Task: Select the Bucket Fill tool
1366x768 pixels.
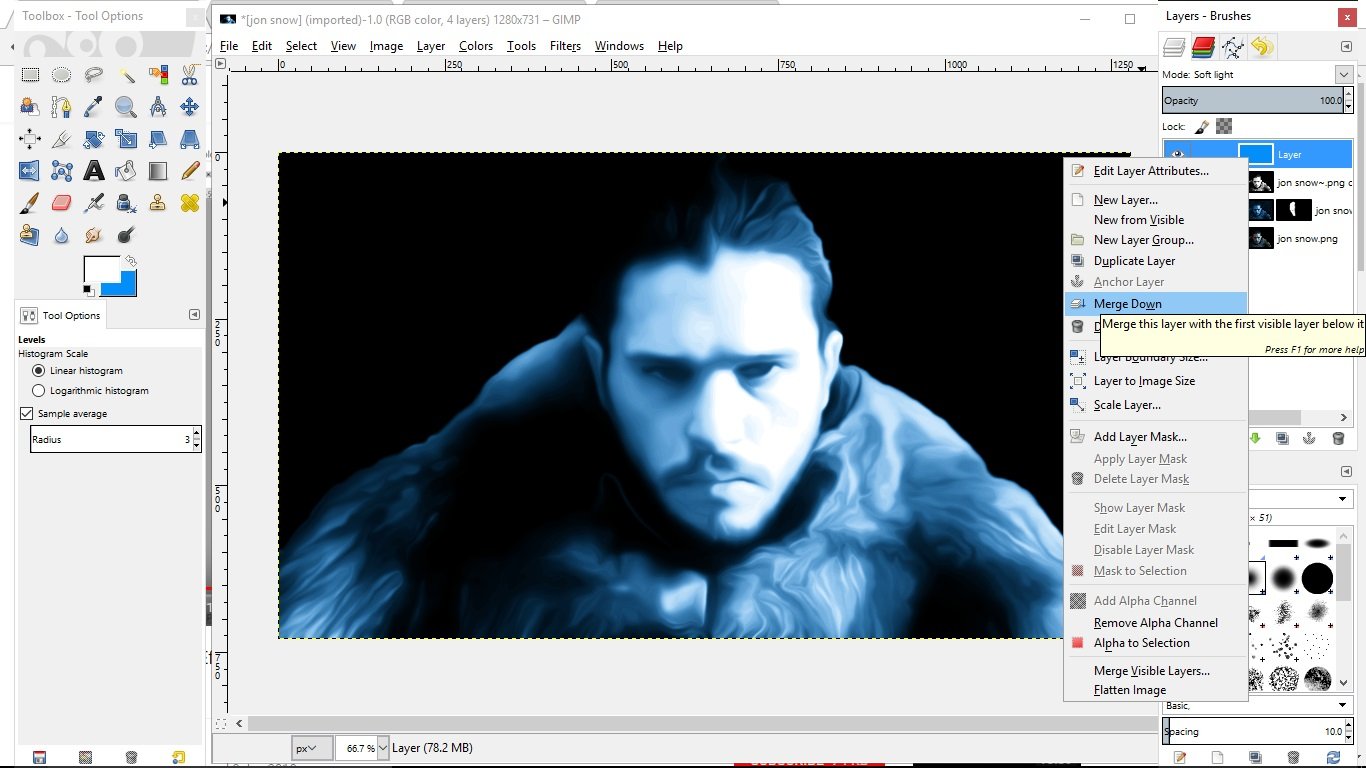Action: (126, 171)
